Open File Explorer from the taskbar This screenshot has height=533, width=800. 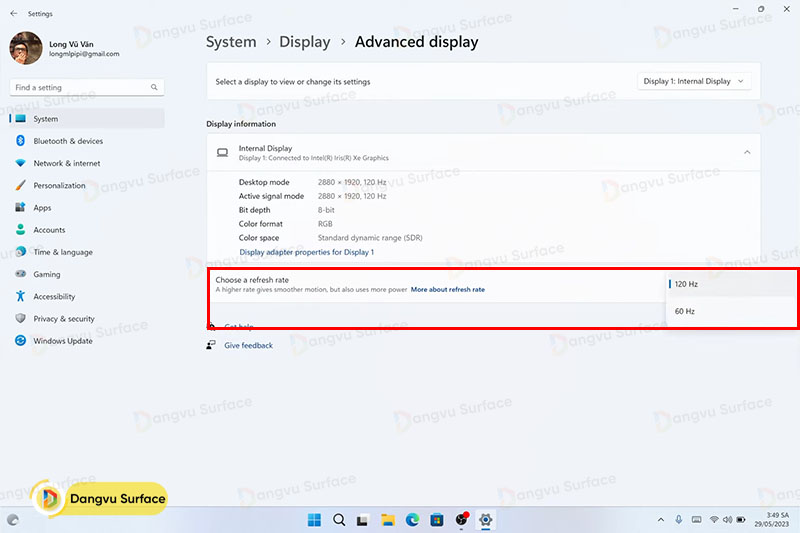[387, 520]
